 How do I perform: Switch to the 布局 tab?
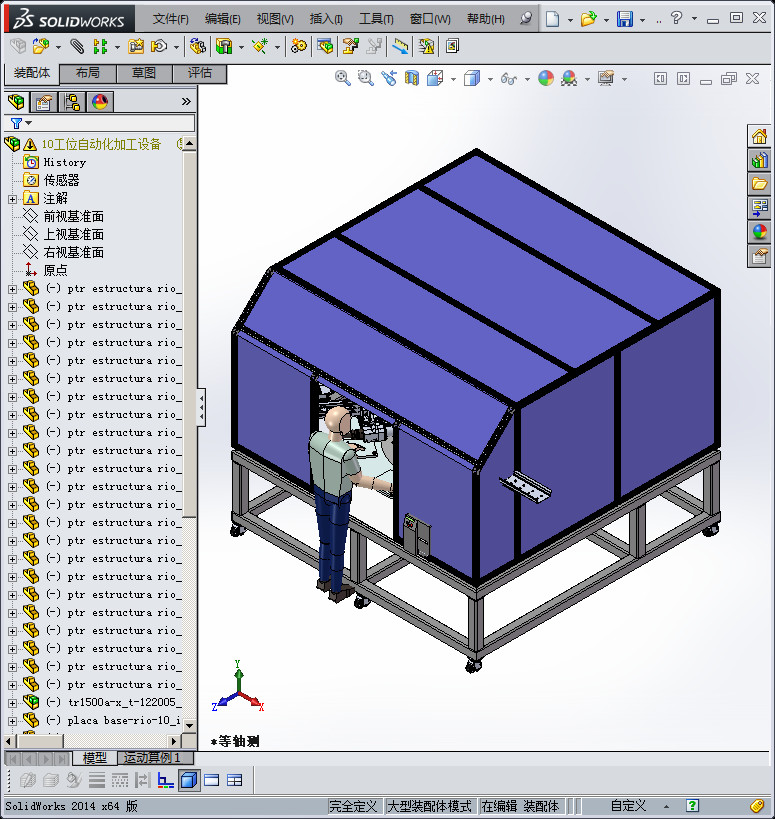pyautogui.click(x=88, y=73)
